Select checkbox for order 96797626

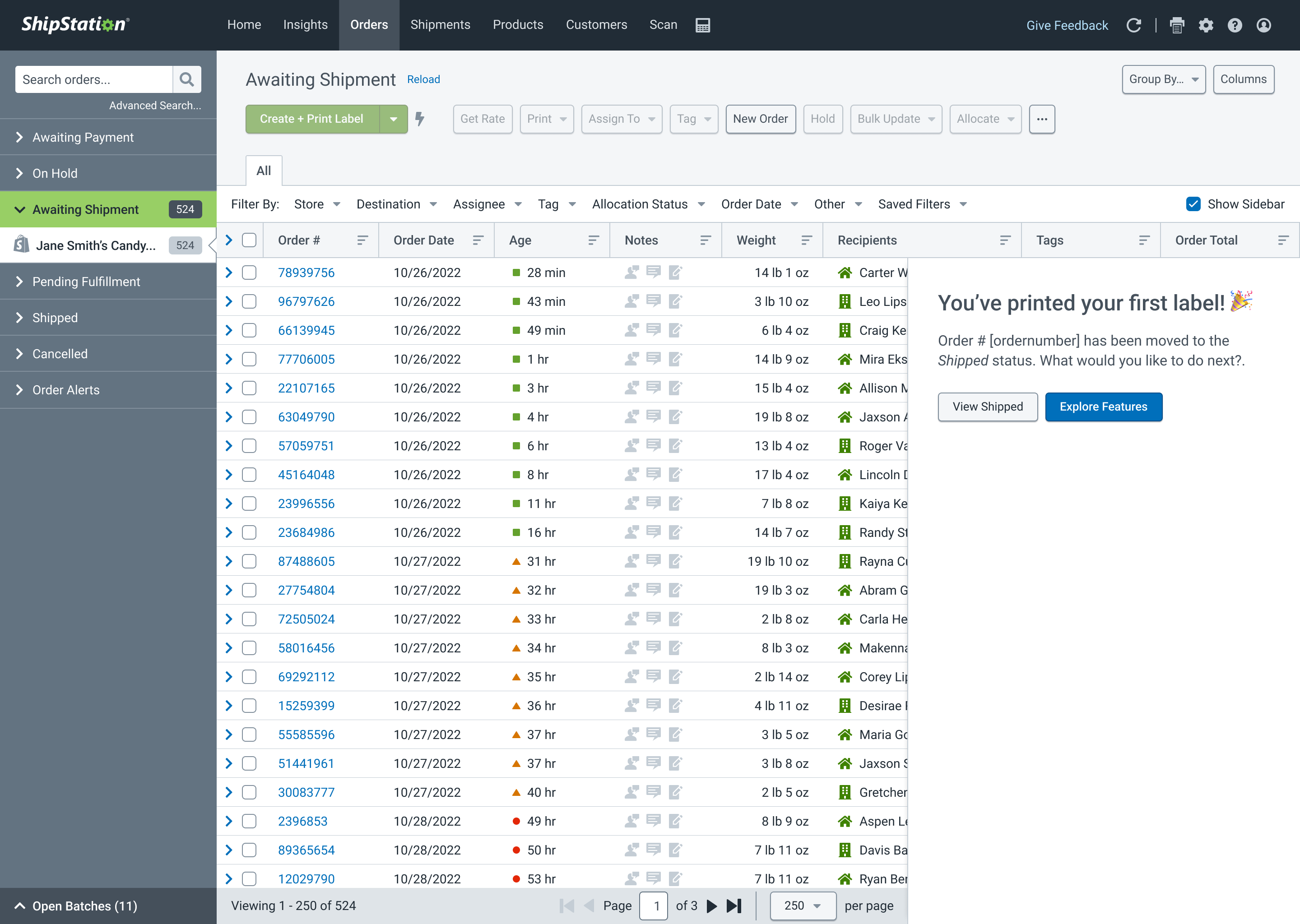click(249, 301)
